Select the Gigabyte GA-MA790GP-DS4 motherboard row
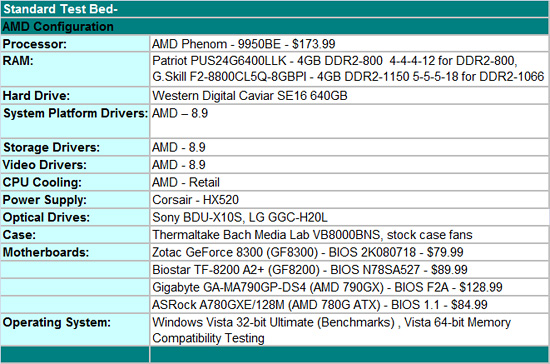Viewport: 550px width, 364px height. point(349,287)
